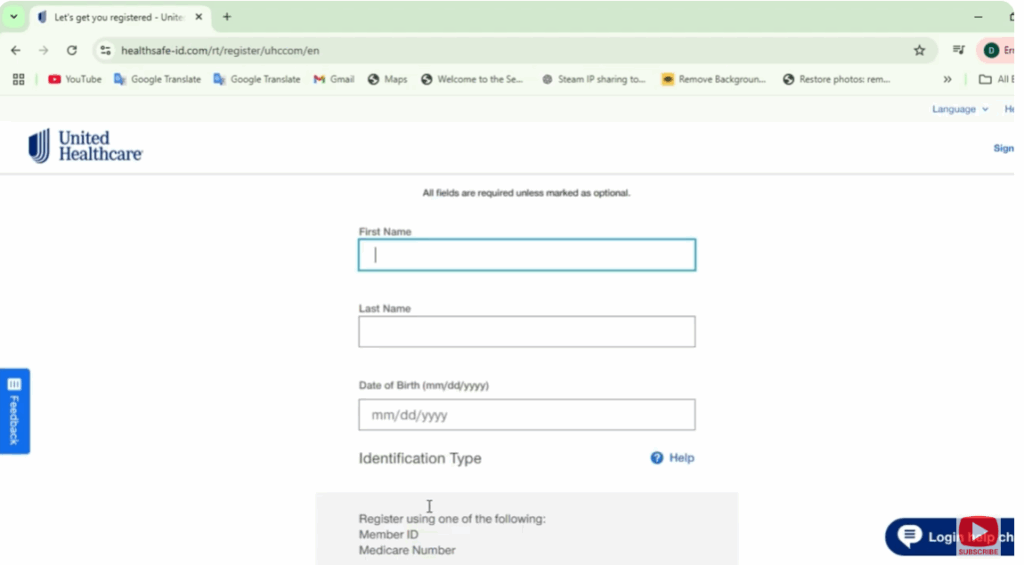Open YouTube bookmark
The image size is (1024, 565).
click(x=75, y=79)
